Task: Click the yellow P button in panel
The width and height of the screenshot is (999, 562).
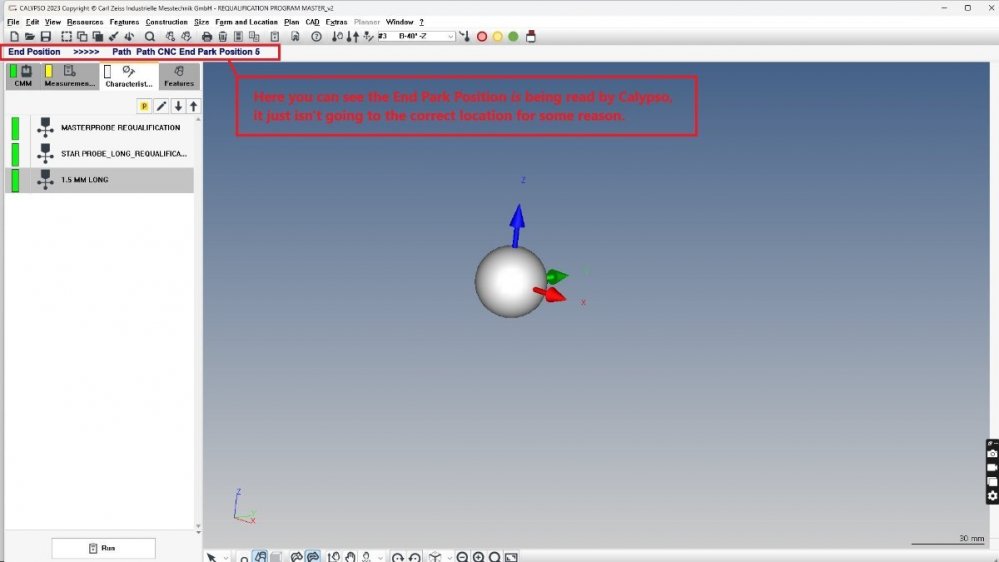Action: (144, 106)
